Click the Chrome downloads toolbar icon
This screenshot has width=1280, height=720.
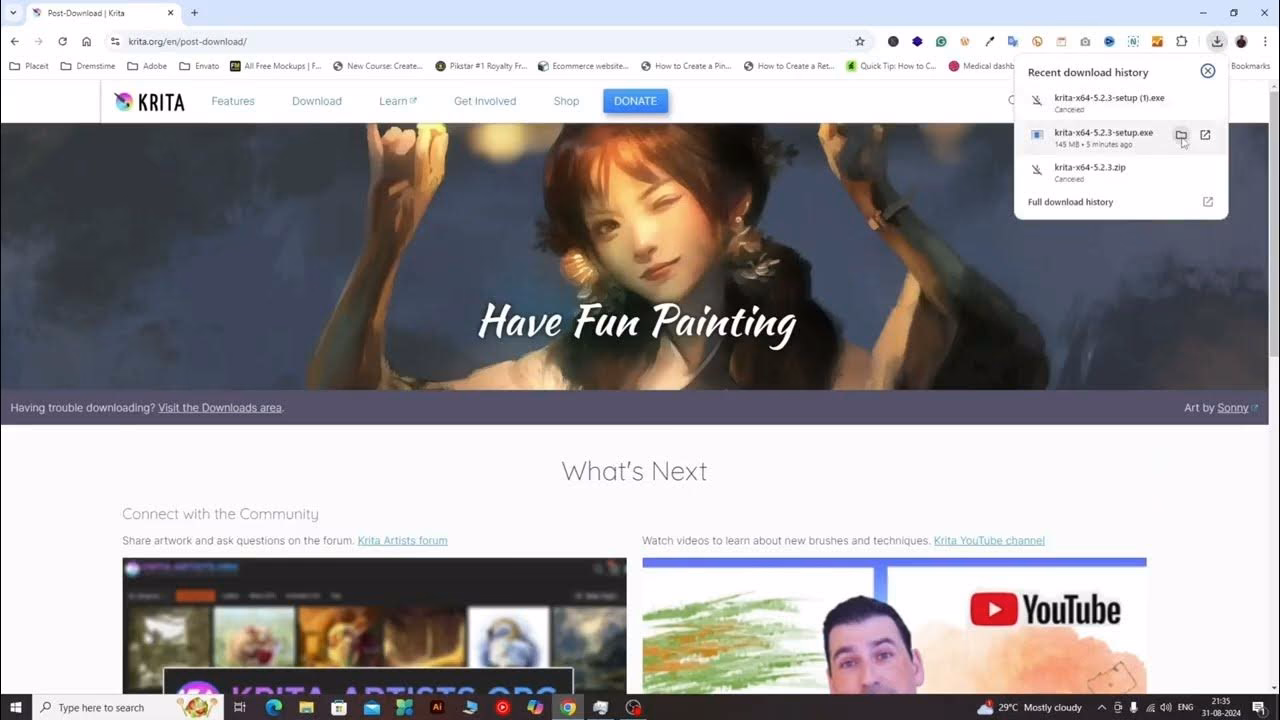(x=1216, y=41)
